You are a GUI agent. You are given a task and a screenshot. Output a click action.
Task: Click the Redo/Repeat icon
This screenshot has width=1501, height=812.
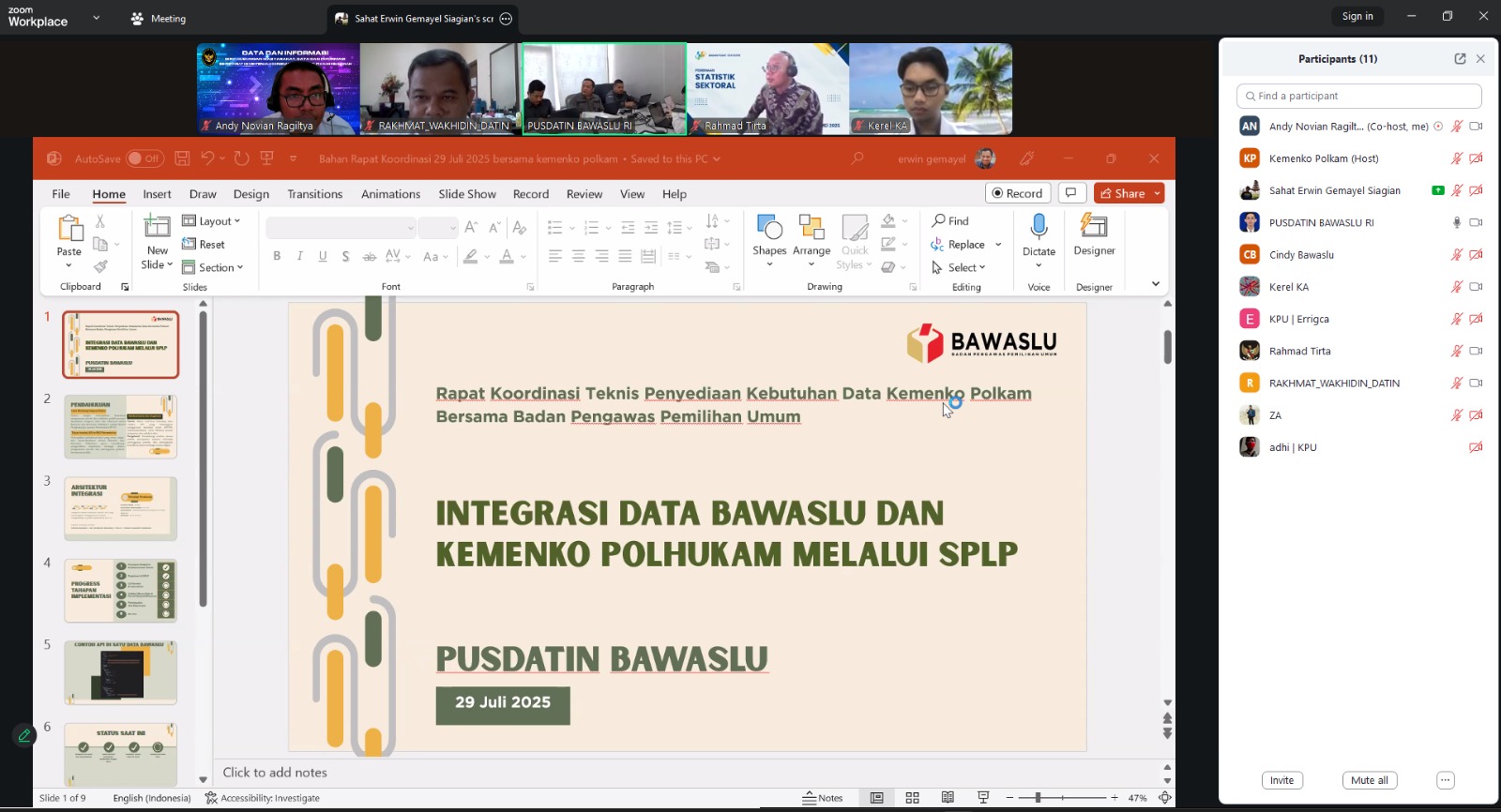tap(241, 158)
